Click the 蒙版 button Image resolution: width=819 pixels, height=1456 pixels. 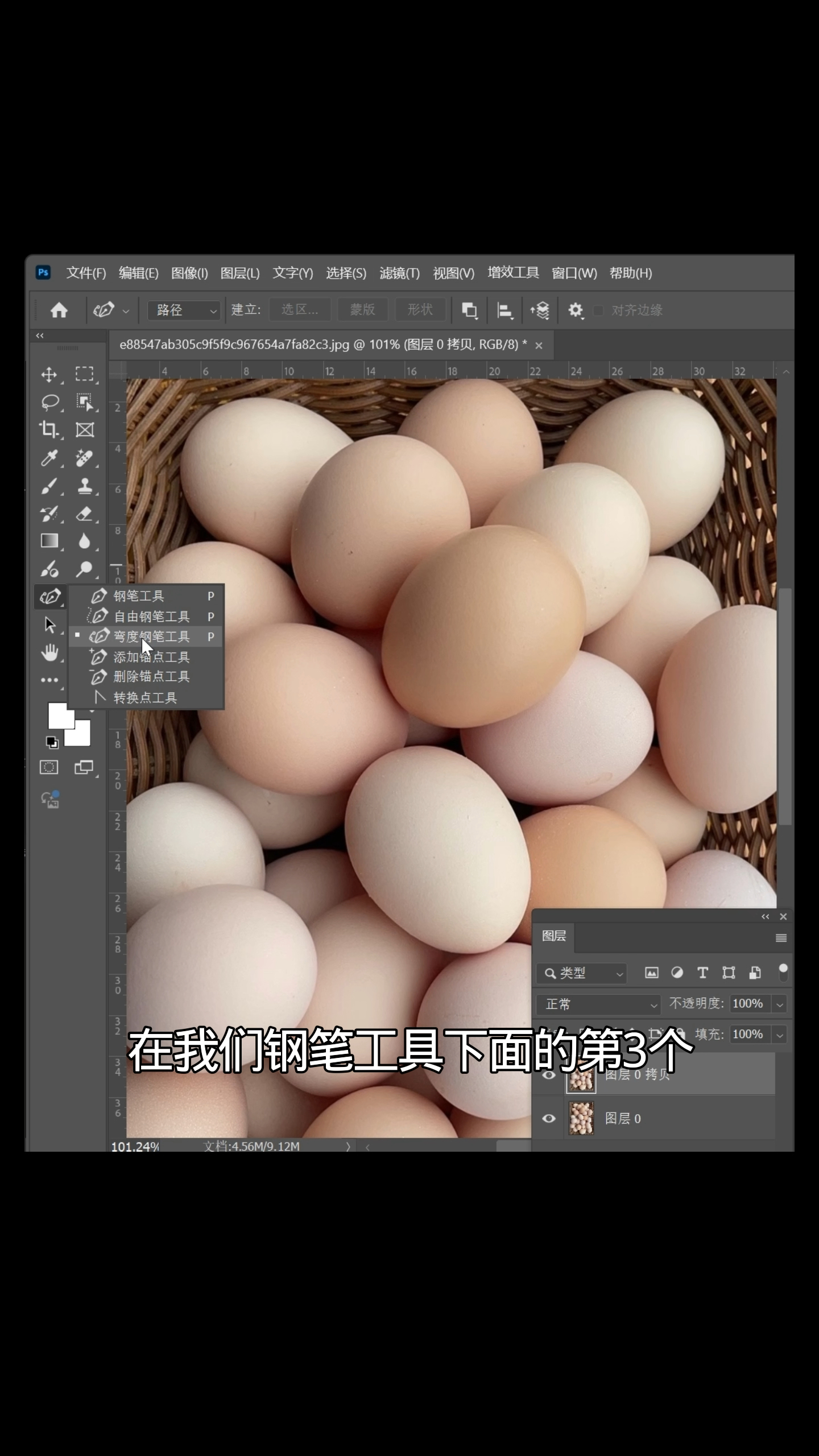[363, 310]
